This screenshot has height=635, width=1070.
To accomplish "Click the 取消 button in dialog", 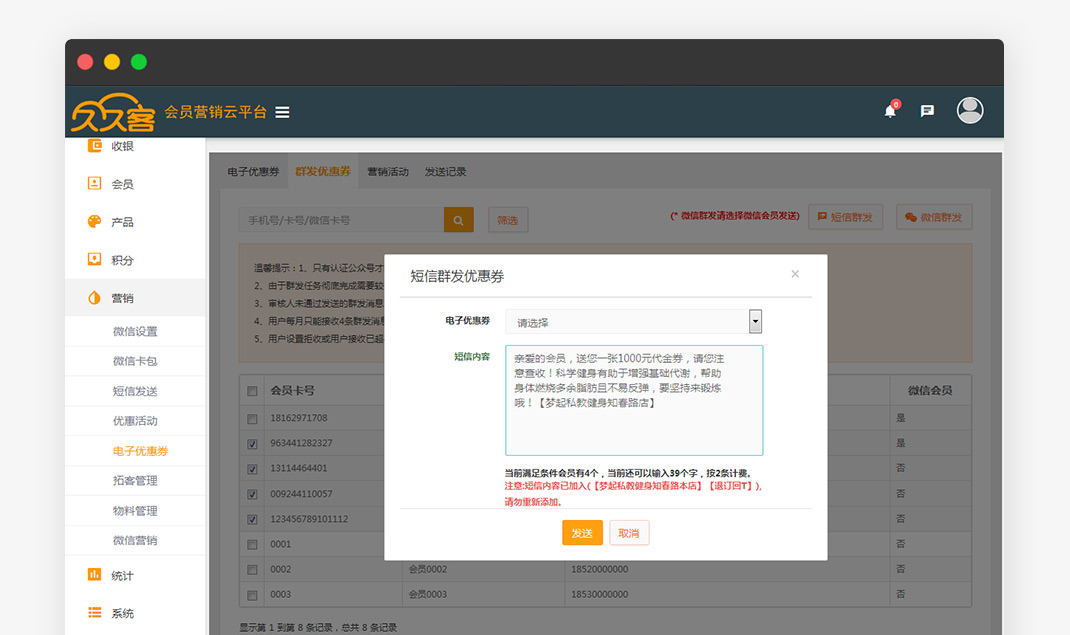I will pos(628,533).
